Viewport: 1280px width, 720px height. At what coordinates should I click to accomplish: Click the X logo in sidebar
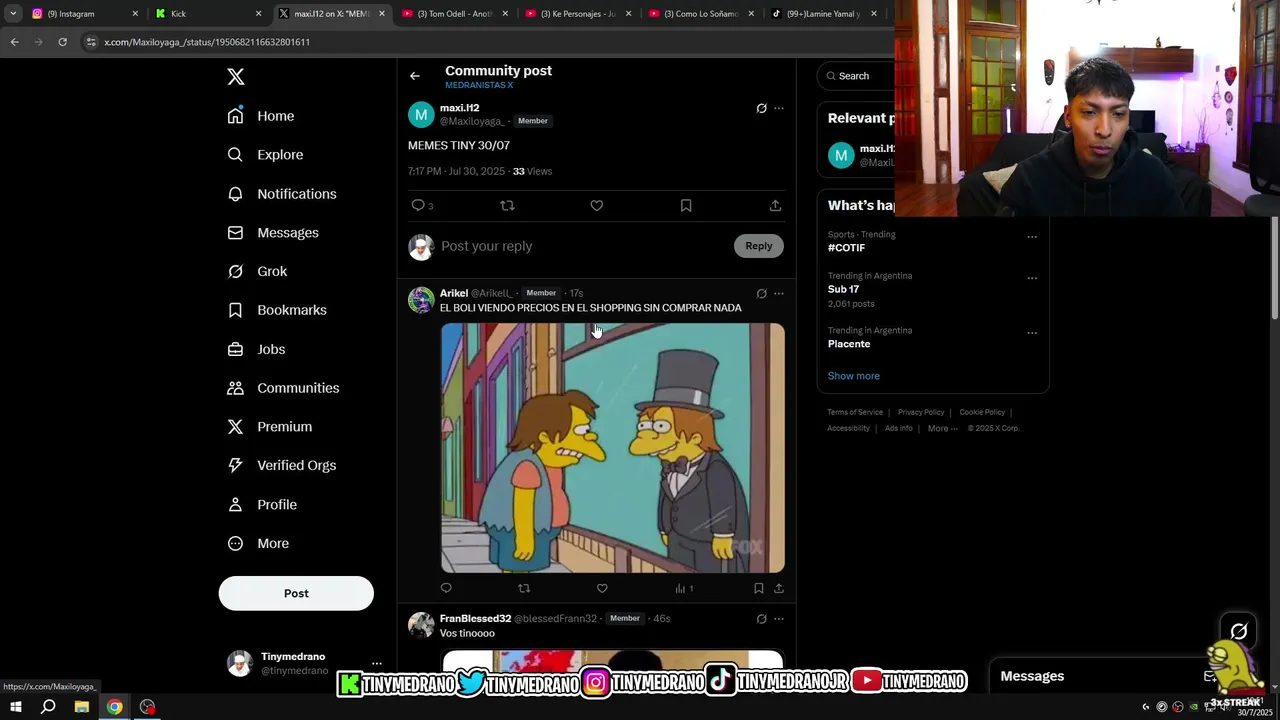[236, 77]
